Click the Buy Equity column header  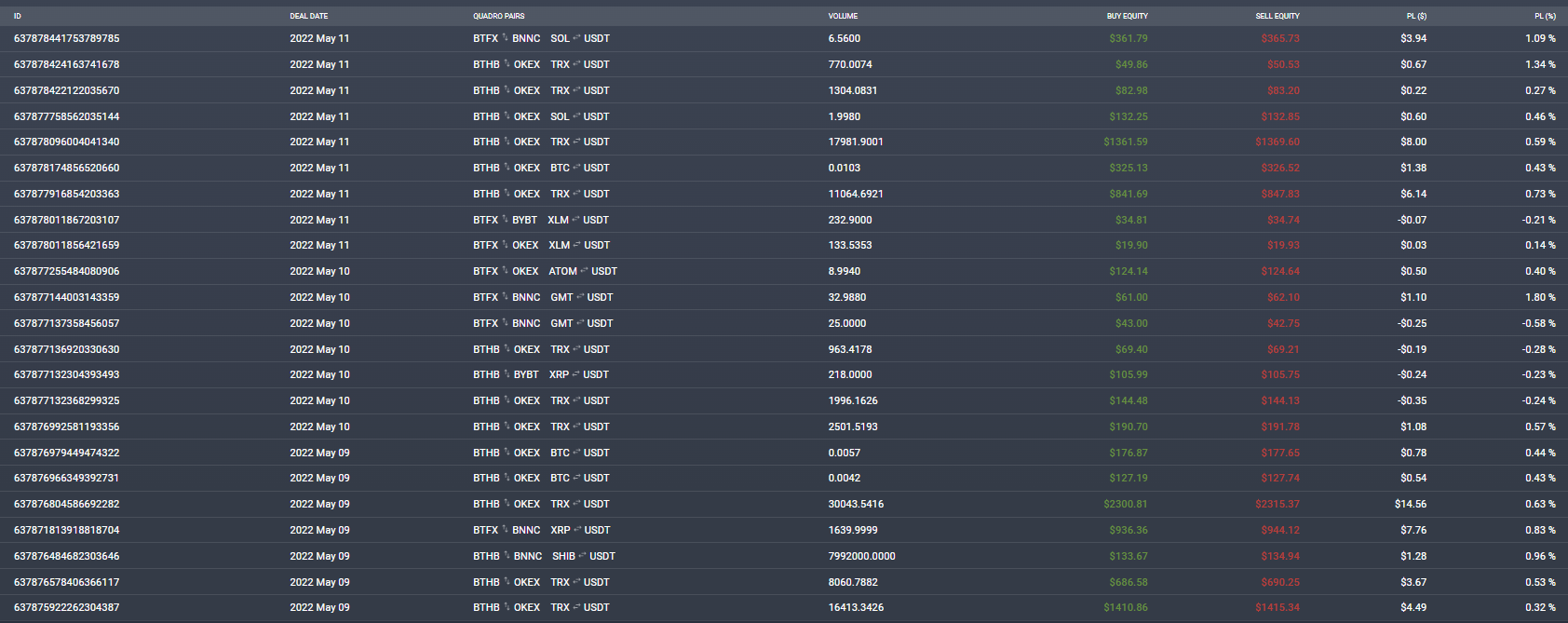pyautogui.click(x=1127, y=16)
